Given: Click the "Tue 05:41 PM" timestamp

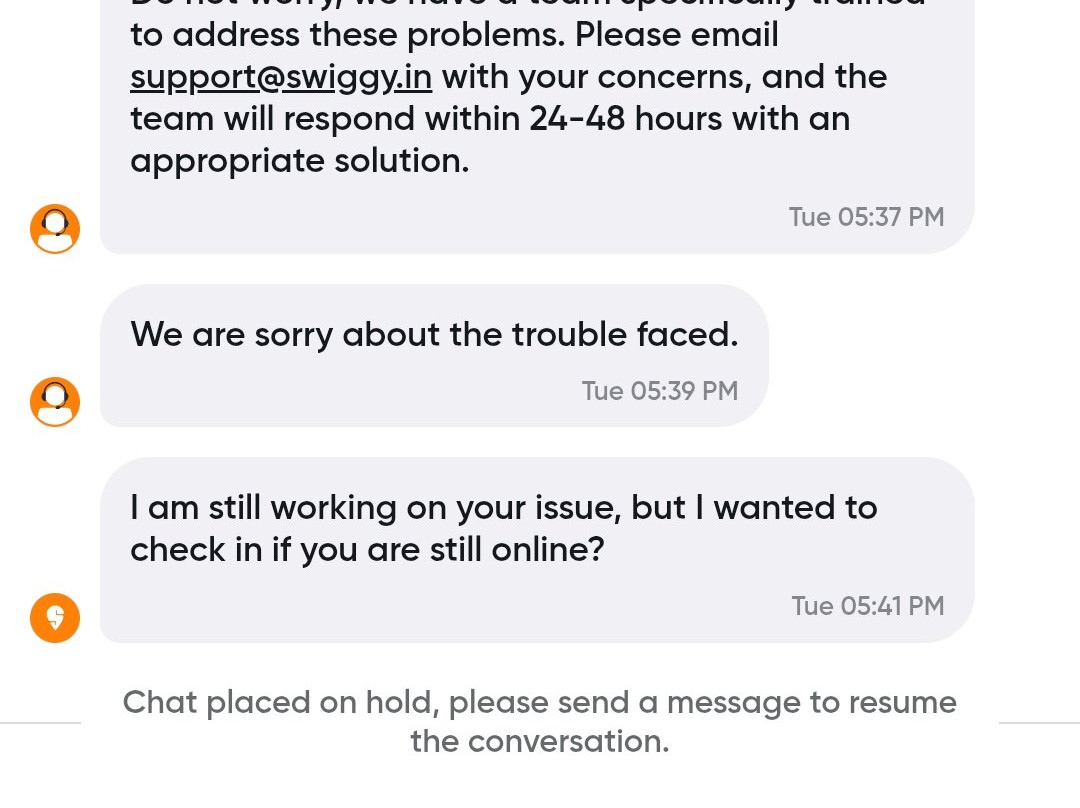Looking at the screenshot, I should [867, 606].
